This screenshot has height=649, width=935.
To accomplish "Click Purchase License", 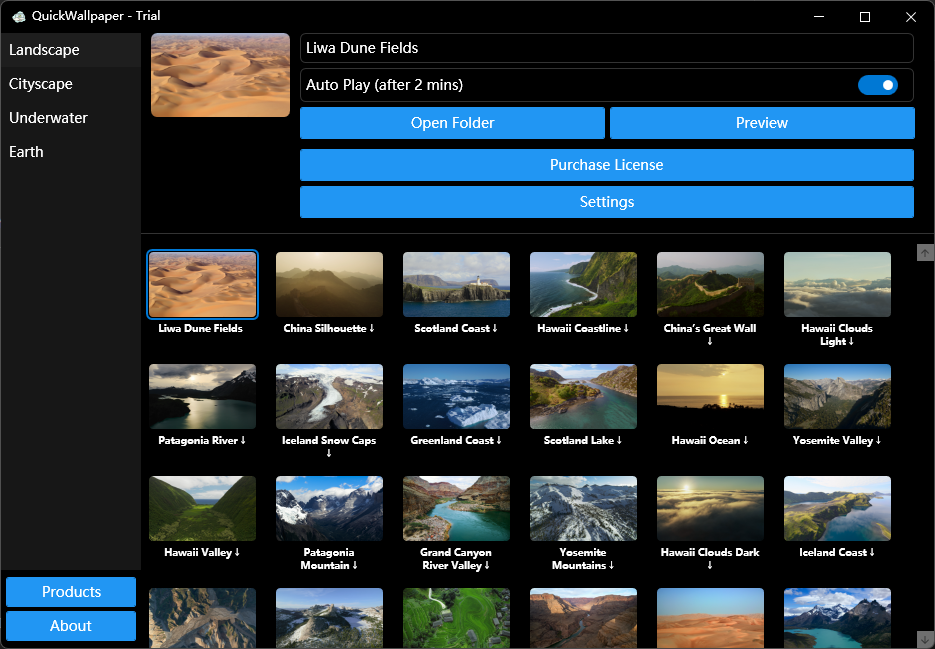I will (607, 164).
